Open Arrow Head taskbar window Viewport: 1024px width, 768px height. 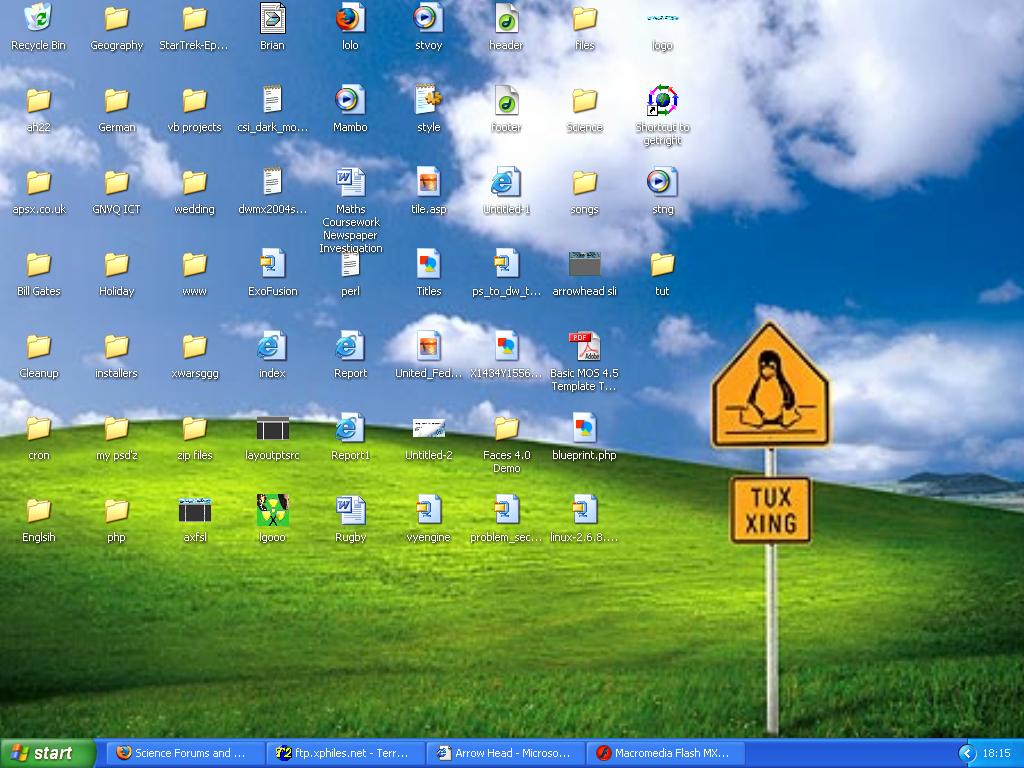[x=504, y=753]
